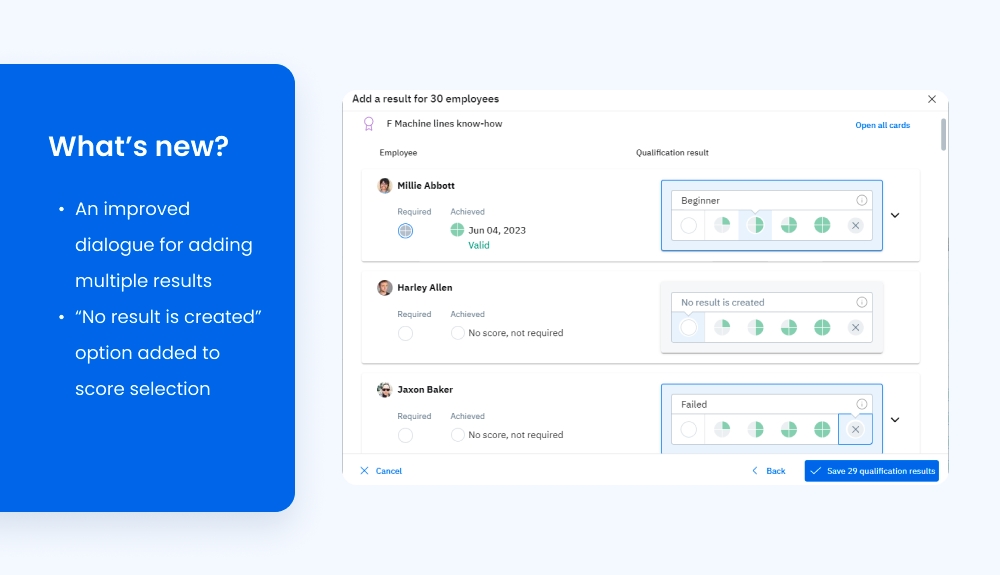Click the qualification ribbon icon beside F Machine lines
Viewport: 1000px width, 575px height.
(x=368, y=124)
